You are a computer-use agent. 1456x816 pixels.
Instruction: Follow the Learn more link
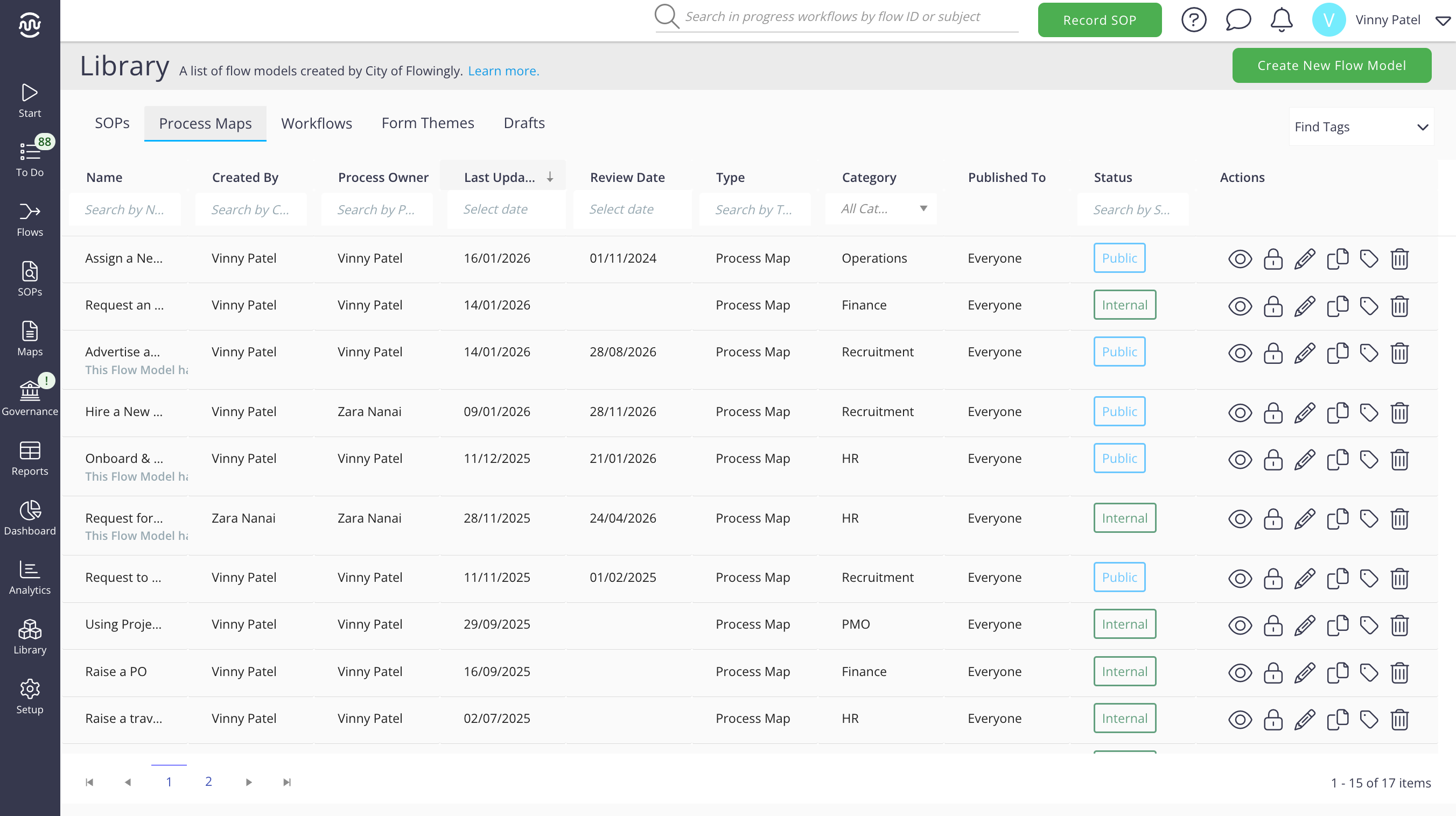pyautogui.click(x=503, y=71)
